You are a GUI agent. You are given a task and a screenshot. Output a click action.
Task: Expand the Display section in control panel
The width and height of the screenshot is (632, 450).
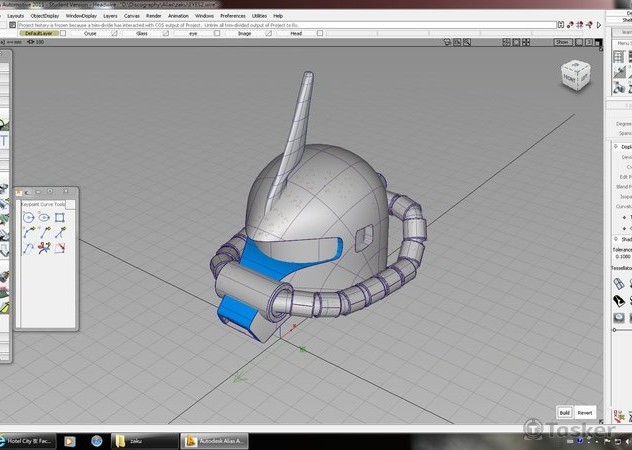(614, 146)
